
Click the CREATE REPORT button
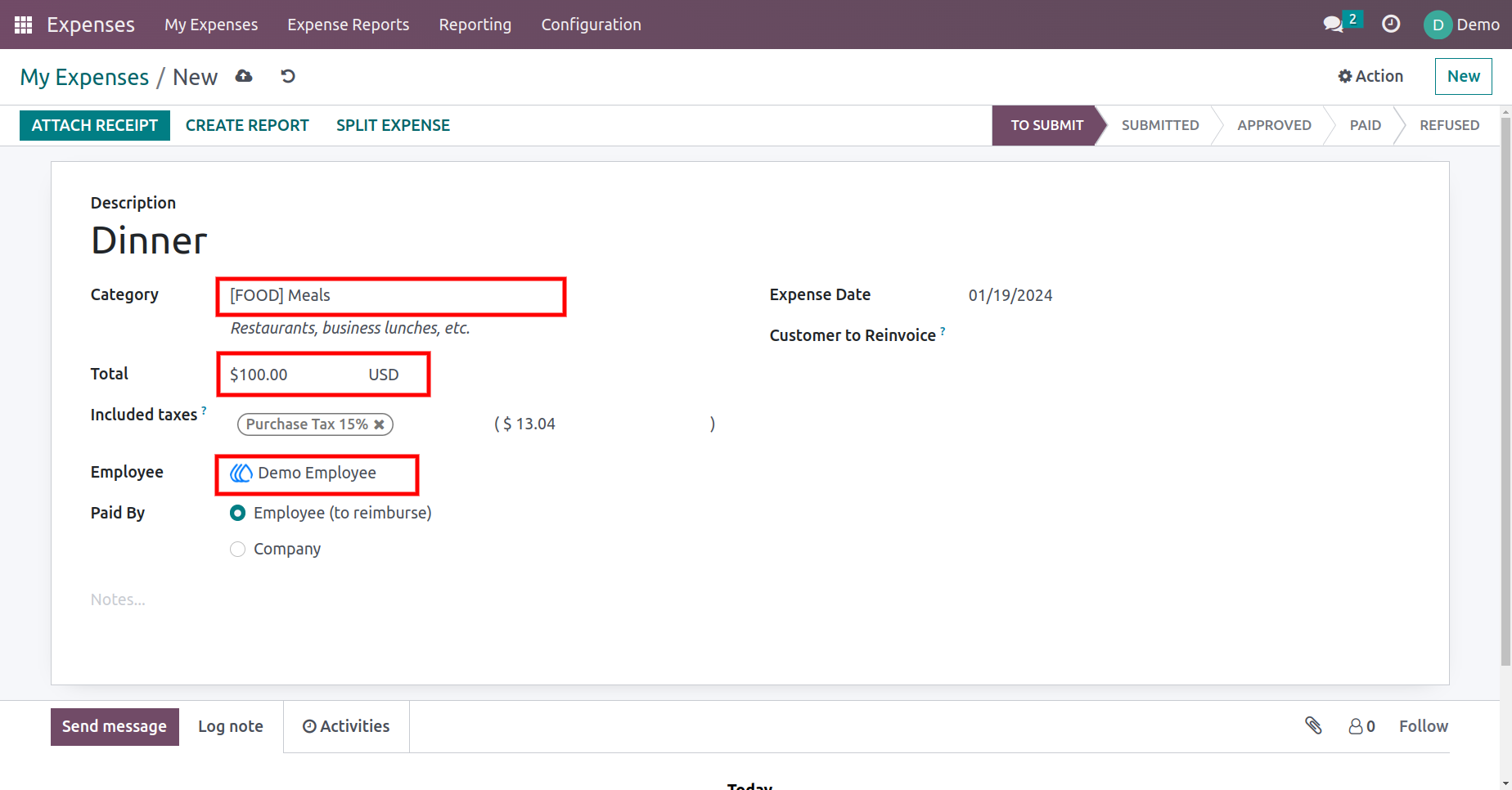[247, 125]
